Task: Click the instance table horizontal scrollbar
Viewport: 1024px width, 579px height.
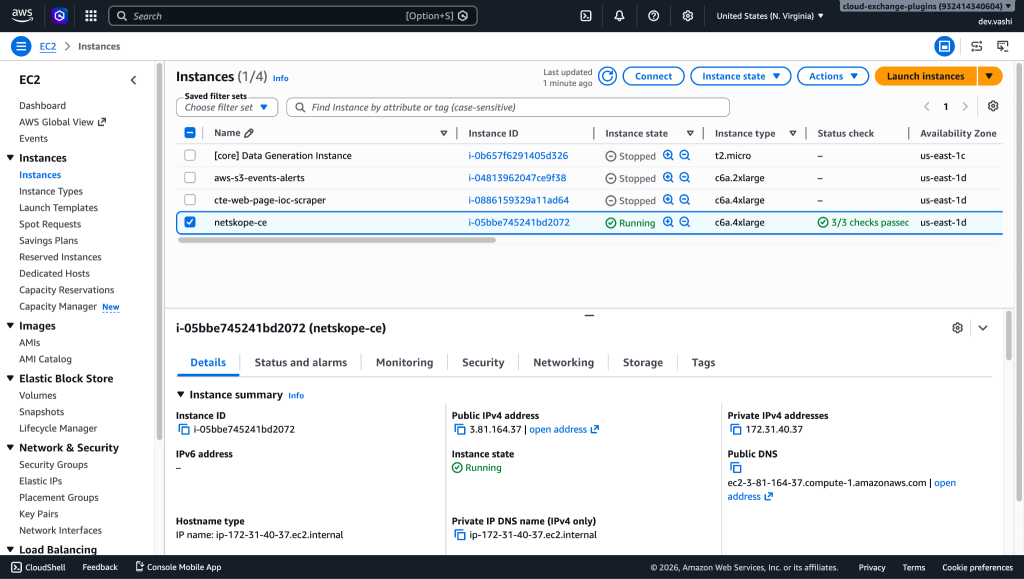Action: pyautogui.click(x=337, y=240)
